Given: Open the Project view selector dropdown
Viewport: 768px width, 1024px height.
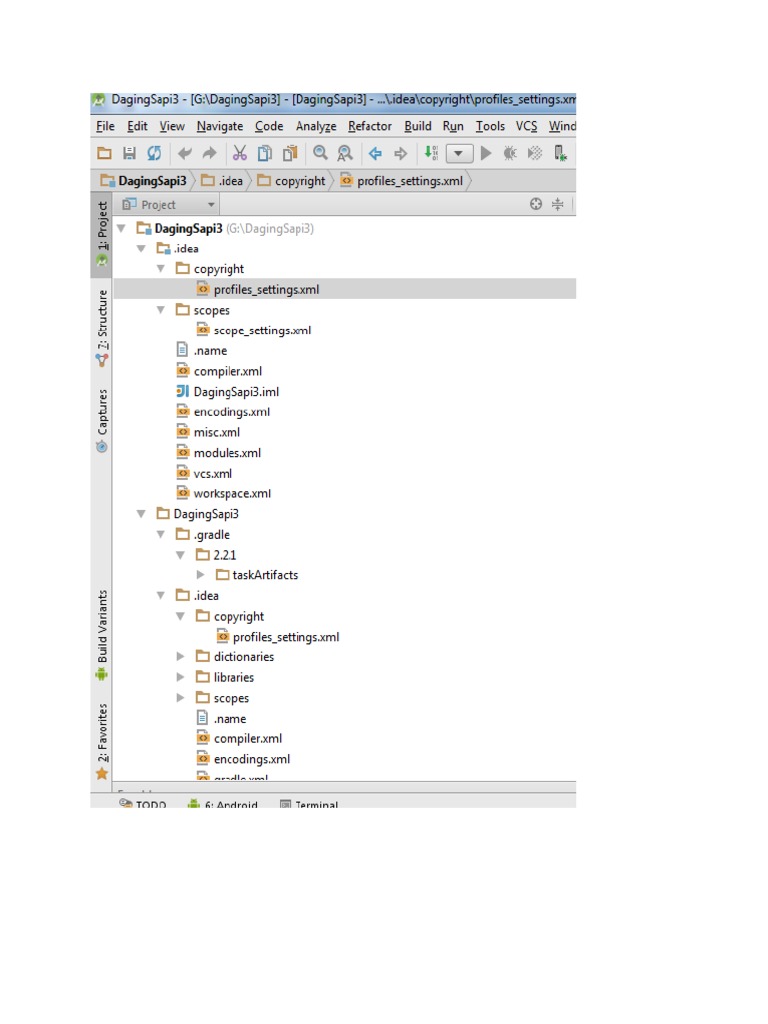Looking at the screenshot, I should [211, 205].
